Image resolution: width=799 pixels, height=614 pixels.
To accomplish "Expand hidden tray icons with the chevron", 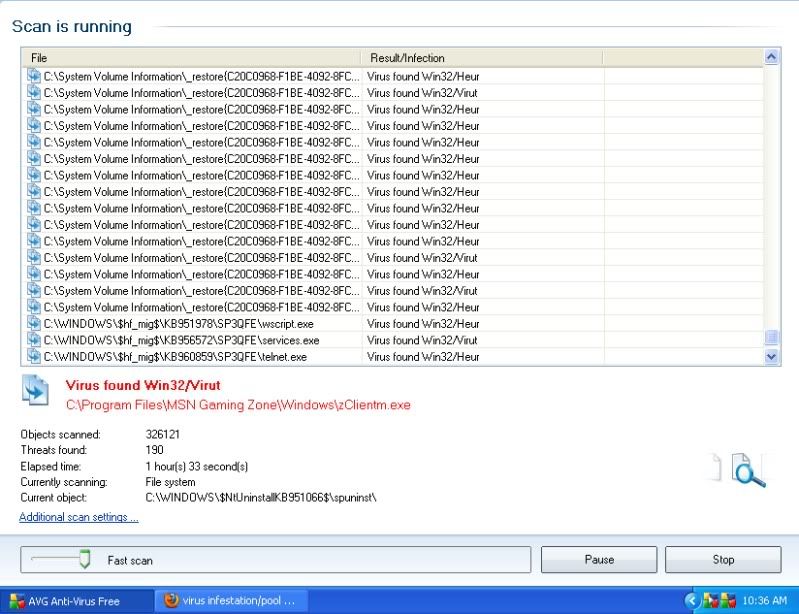I will [x=691, y=601].
